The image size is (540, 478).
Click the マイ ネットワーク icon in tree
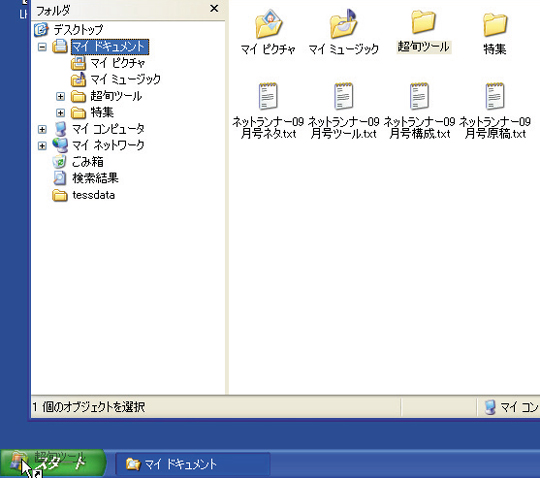60,145
